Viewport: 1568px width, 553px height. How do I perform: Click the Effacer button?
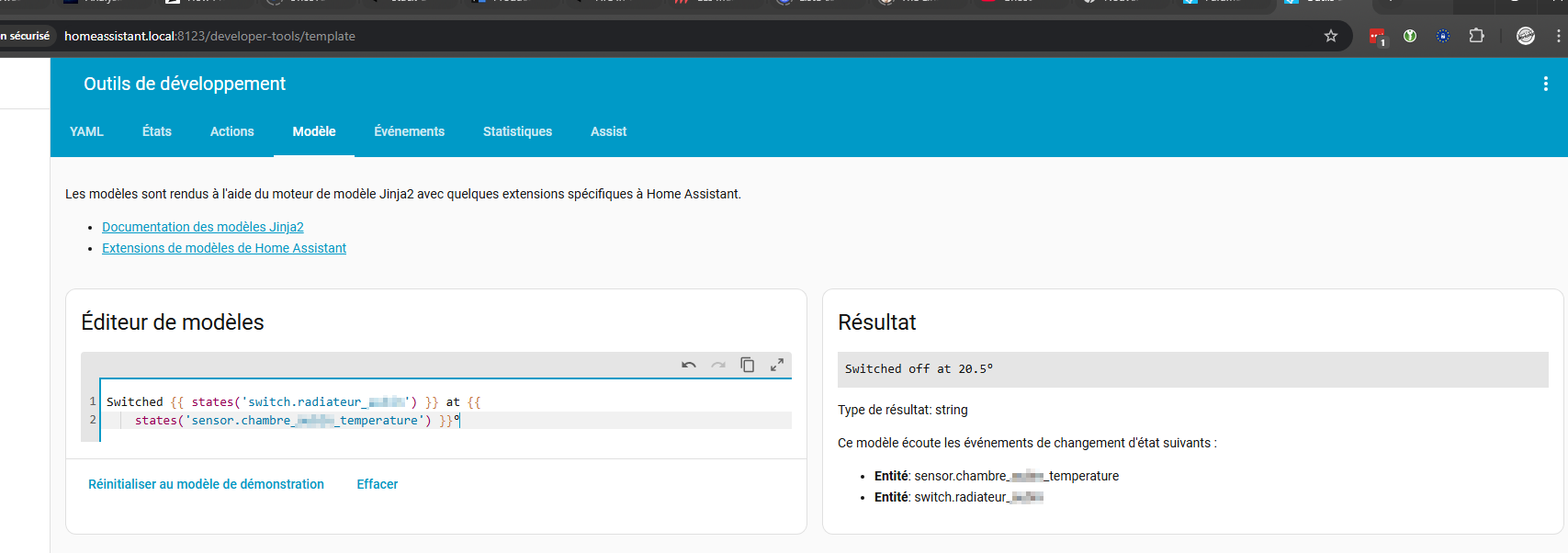click(378, 484)
